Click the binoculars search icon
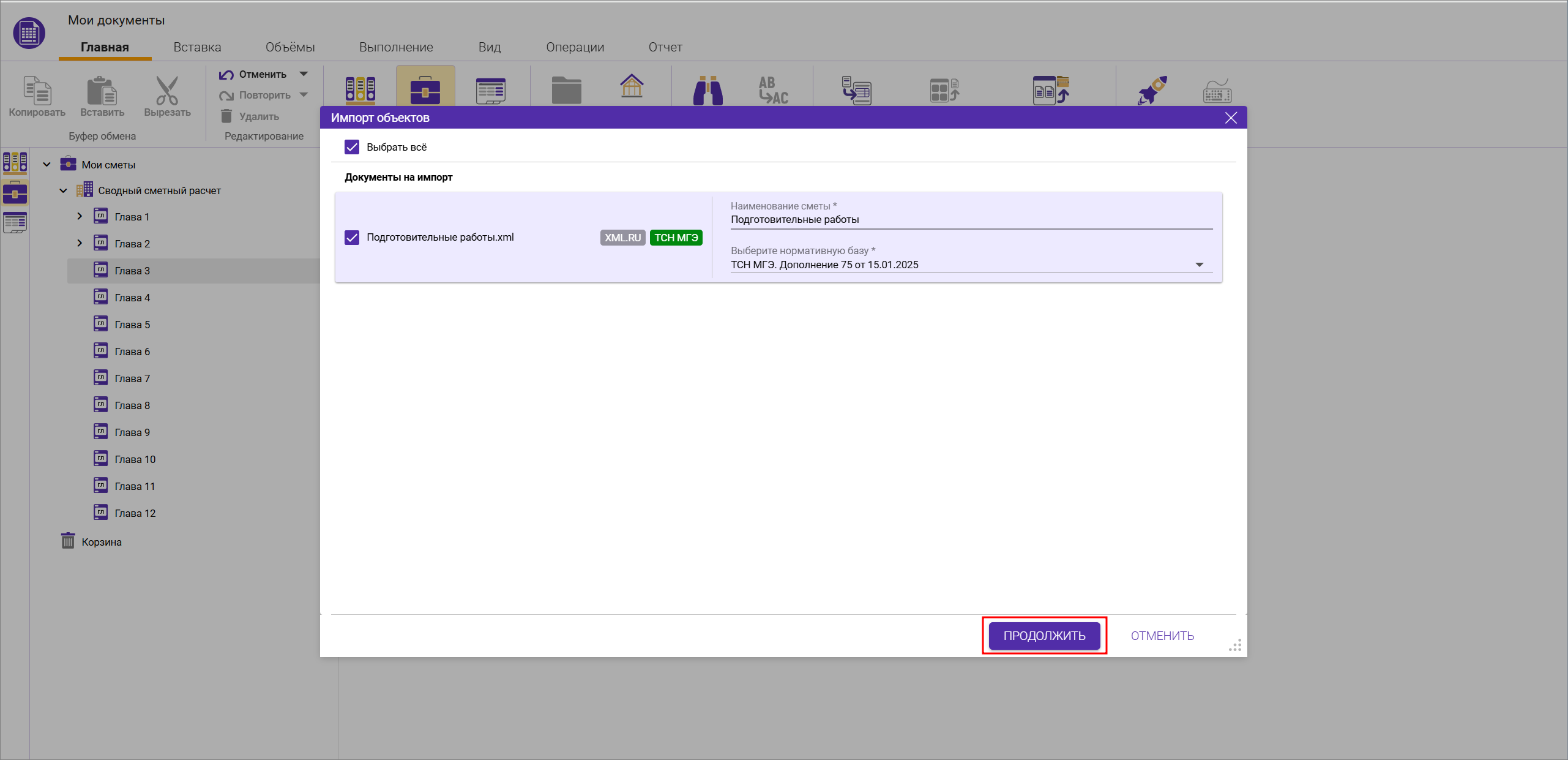Viewport: 1568px width, 760px height. click(x=707, y=90)
